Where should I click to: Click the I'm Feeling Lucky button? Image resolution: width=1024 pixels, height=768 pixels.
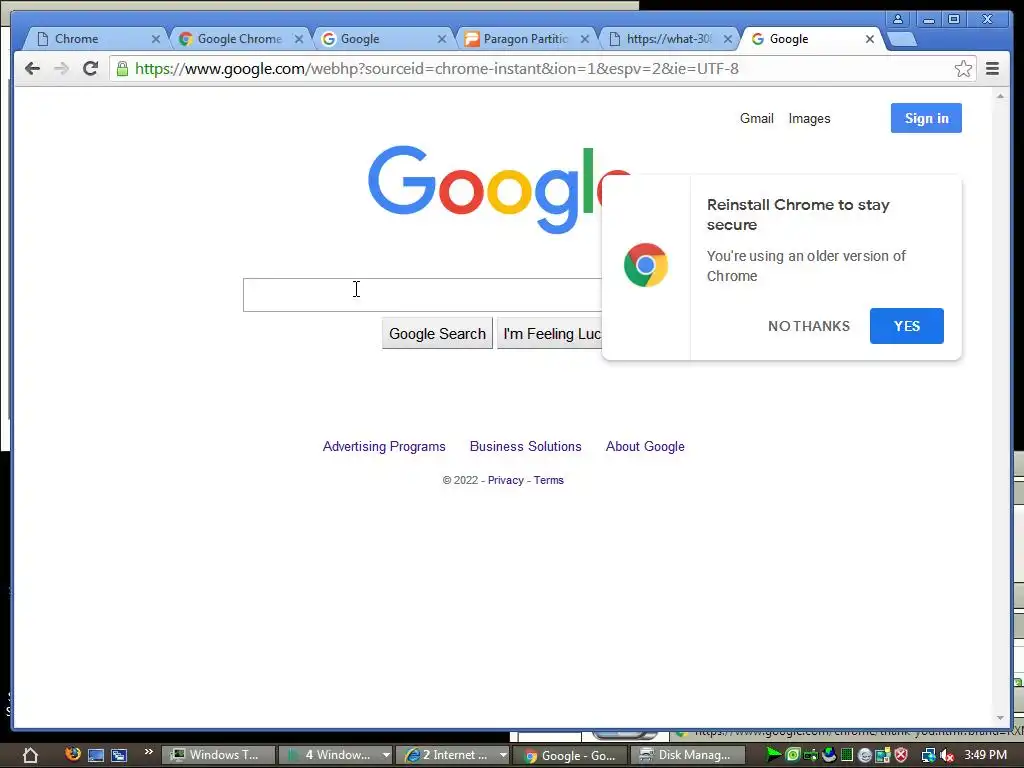(550, 334)
